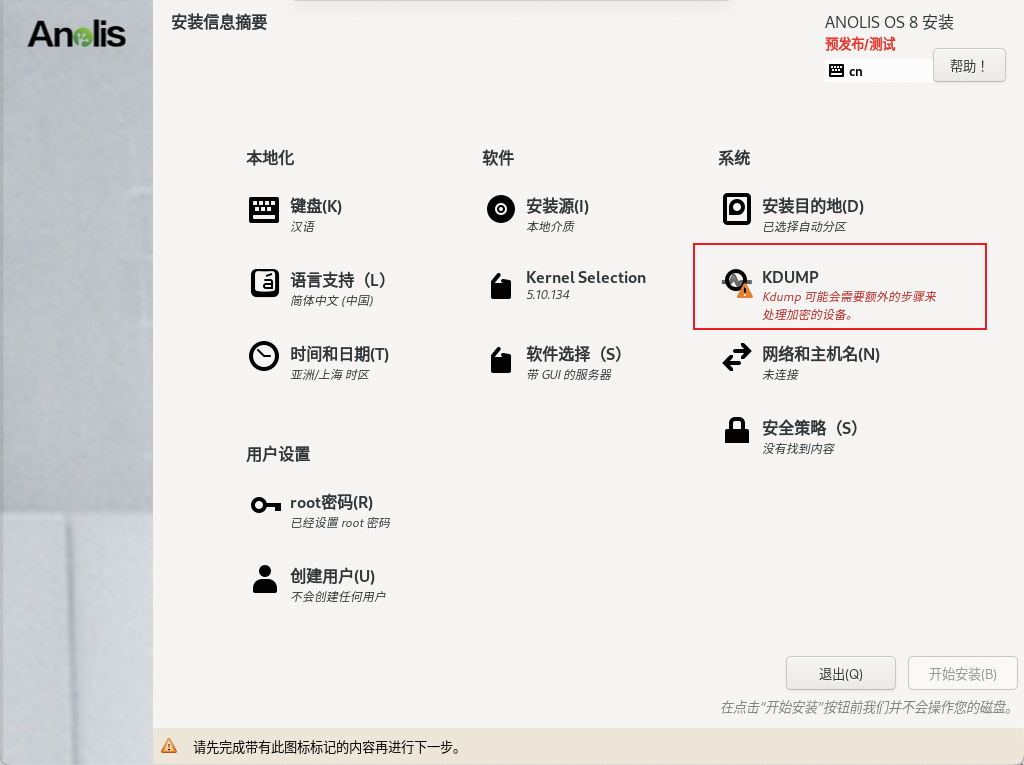Select the disc icon for 安装源
Image resolution: width=1024 pixels, height=765 pixels.
[500, 210]
